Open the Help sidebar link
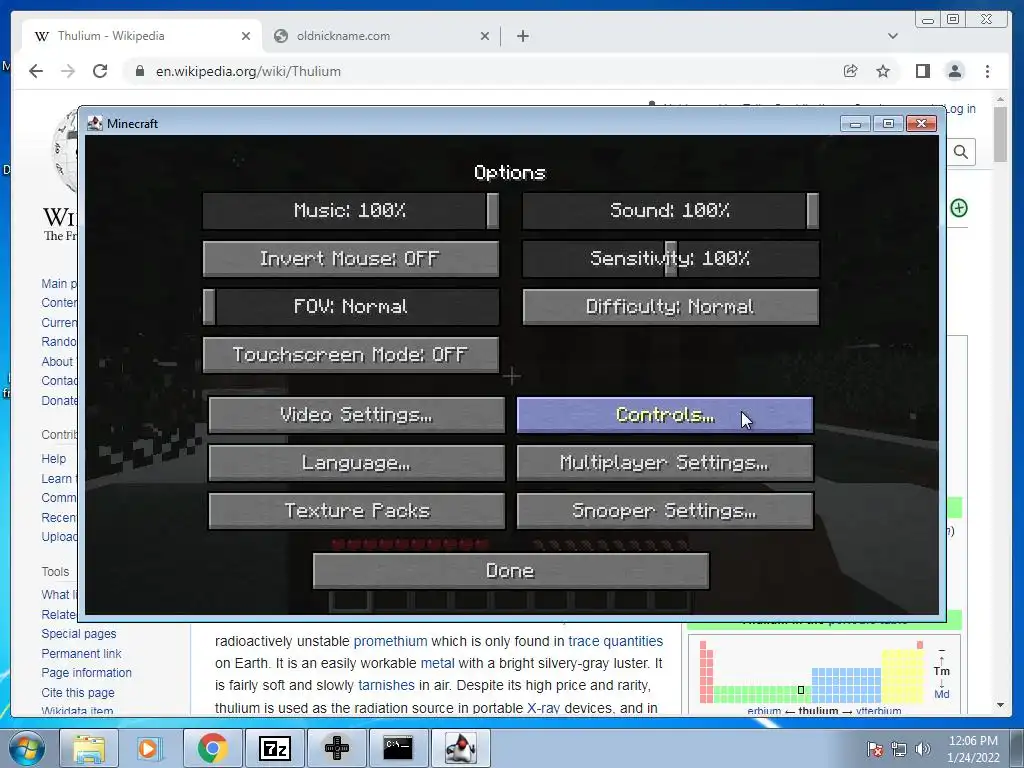The image size is (1024, 768). tap(54, 458)
